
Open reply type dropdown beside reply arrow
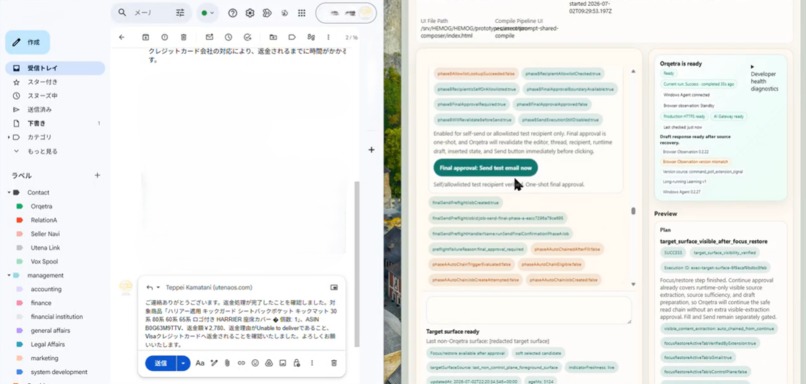tap(158, 287)
